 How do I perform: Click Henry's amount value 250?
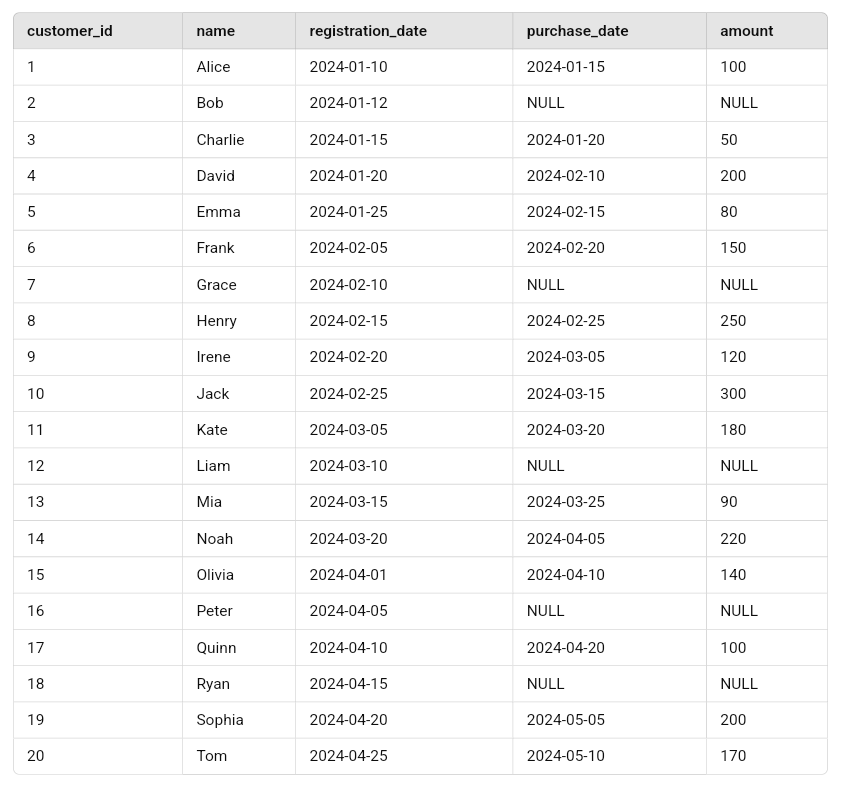733,321
